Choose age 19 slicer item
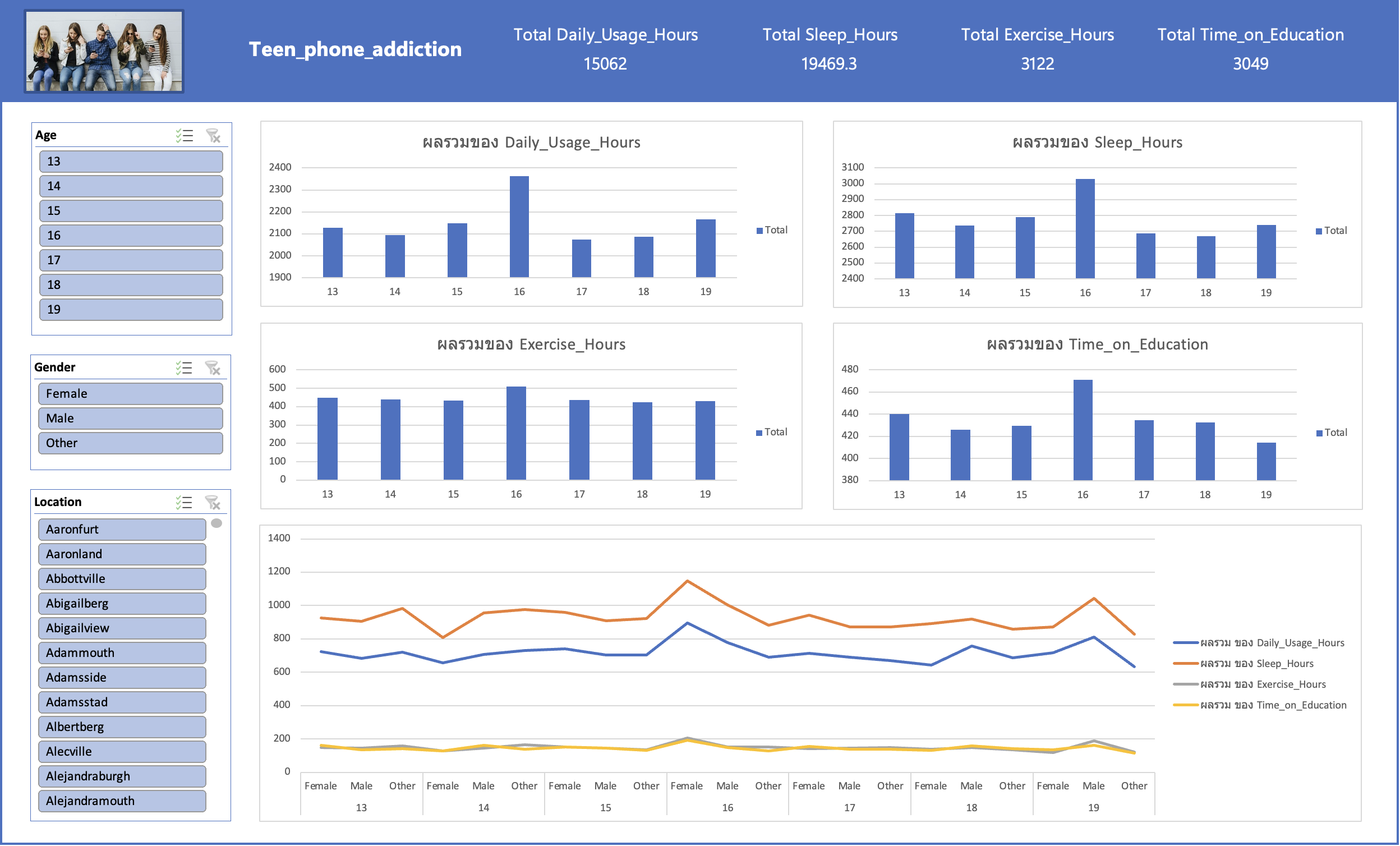1400x846 pixels. [x=131, y=310]
